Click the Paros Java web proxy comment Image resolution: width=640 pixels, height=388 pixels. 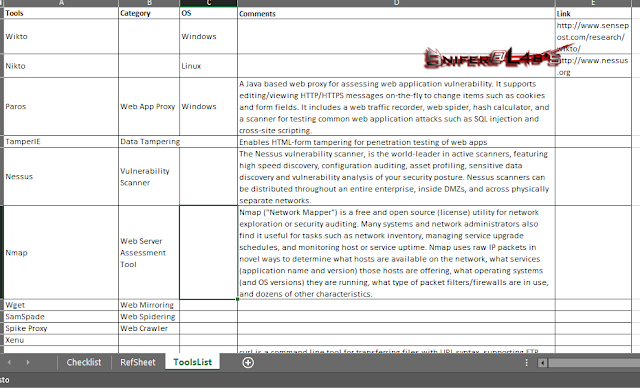click(396, 106)
